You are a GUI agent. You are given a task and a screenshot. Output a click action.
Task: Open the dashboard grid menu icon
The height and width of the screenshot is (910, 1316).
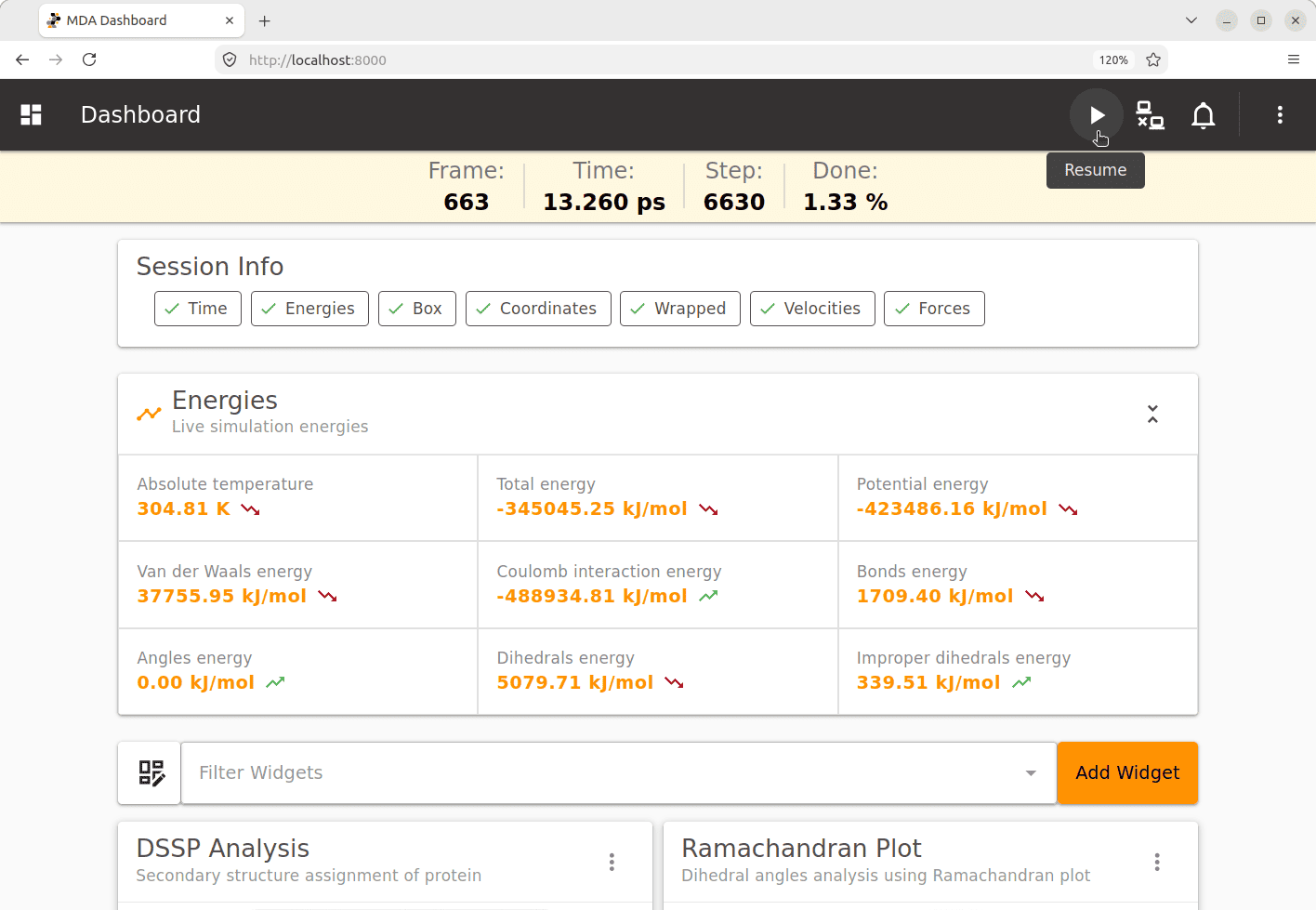(32, 114)
